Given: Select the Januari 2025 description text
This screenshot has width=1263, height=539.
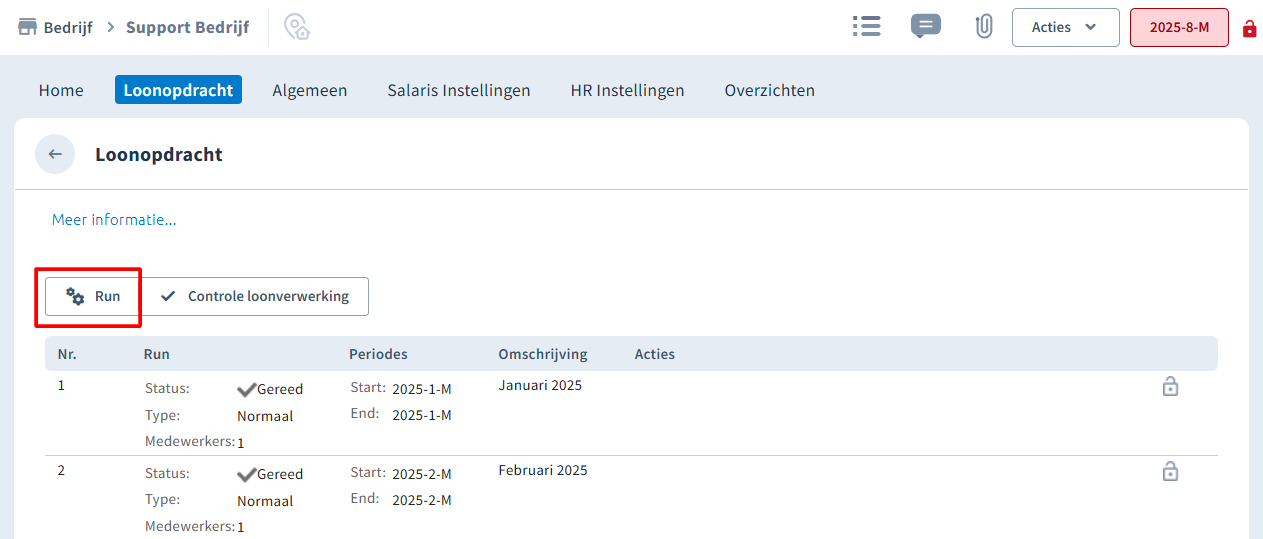Looking at the screenshot, I should 540,385.
